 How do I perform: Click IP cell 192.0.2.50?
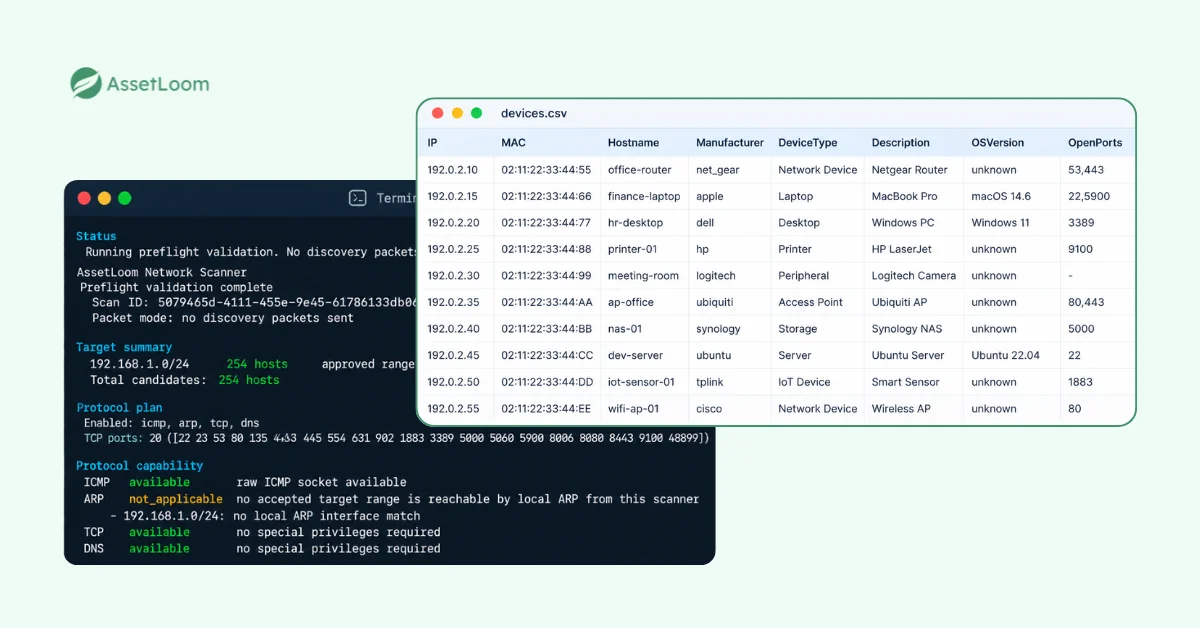(453, 382)
